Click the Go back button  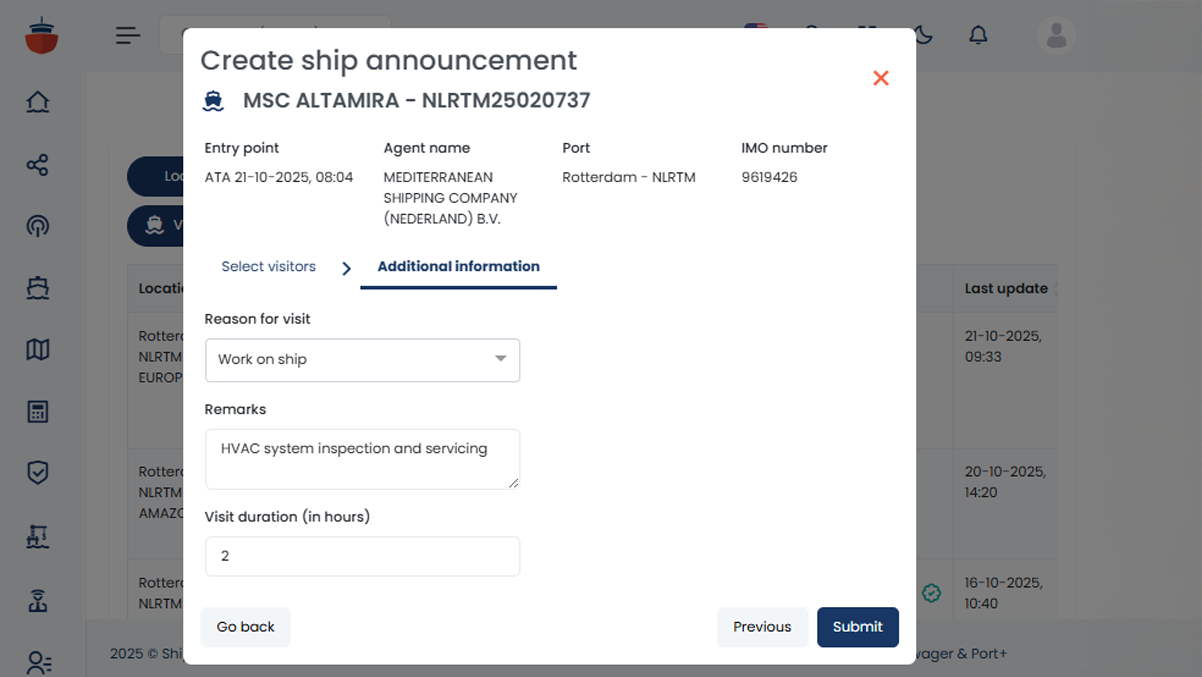point(245,627)
